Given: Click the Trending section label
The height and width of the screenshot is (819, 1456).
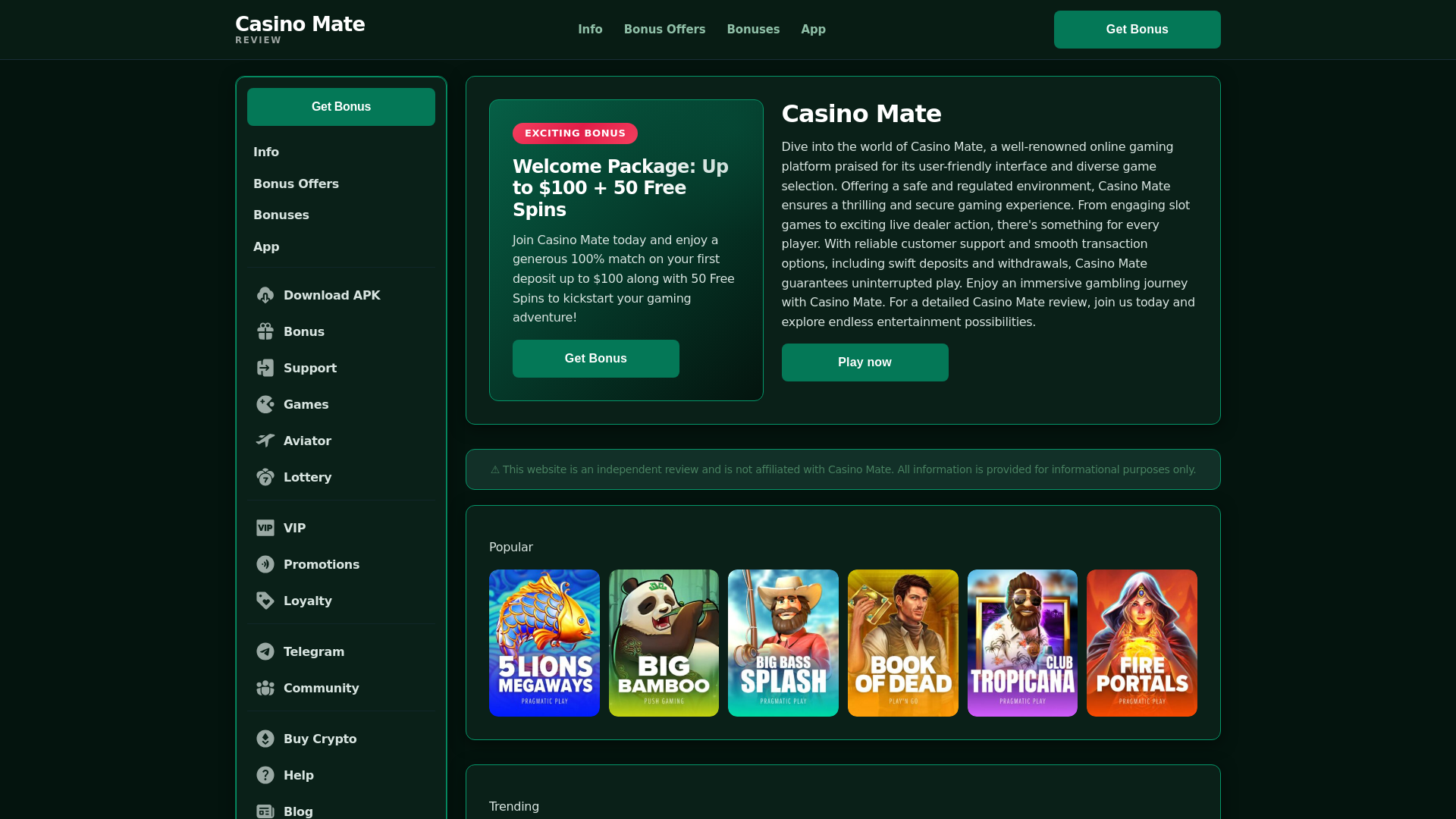Looking at the screenshot, I should (514, 807).
